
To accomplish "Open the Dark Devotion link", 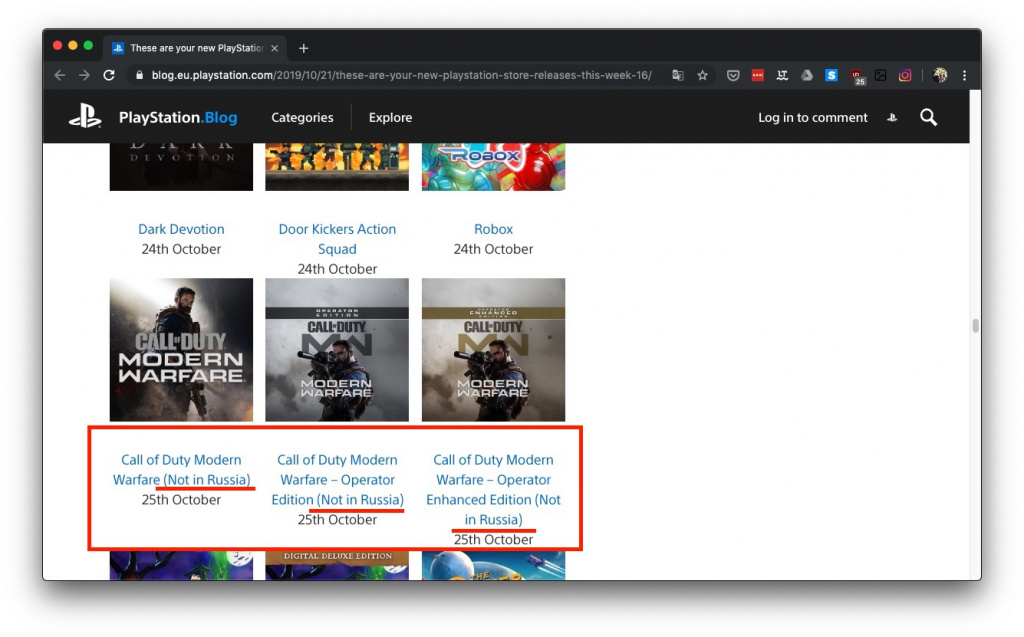I will tap(181, 229).
